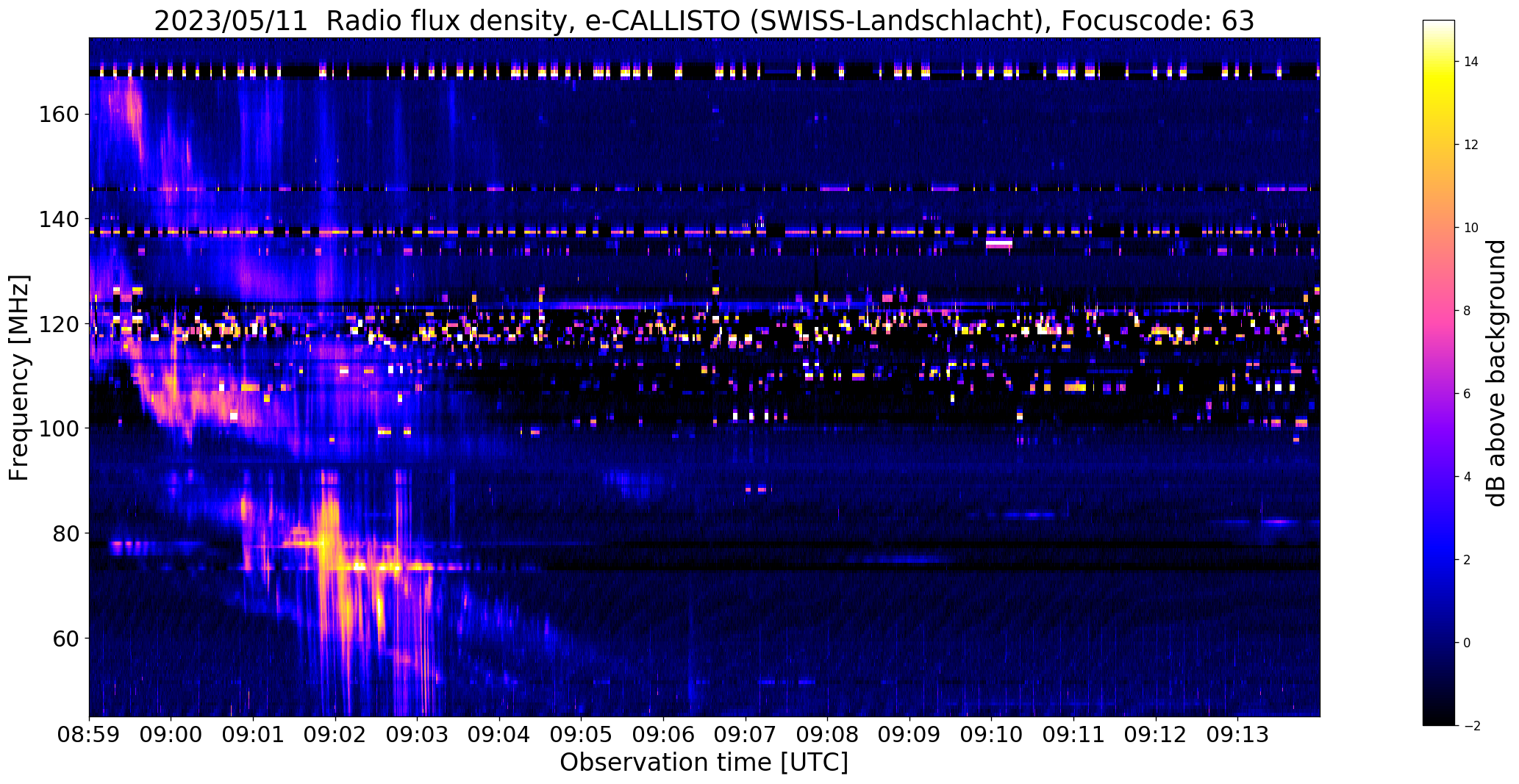This screenshot has height=784, width=1519.
Task: Click the 09:05 time tick label
Action: point(582,736)
